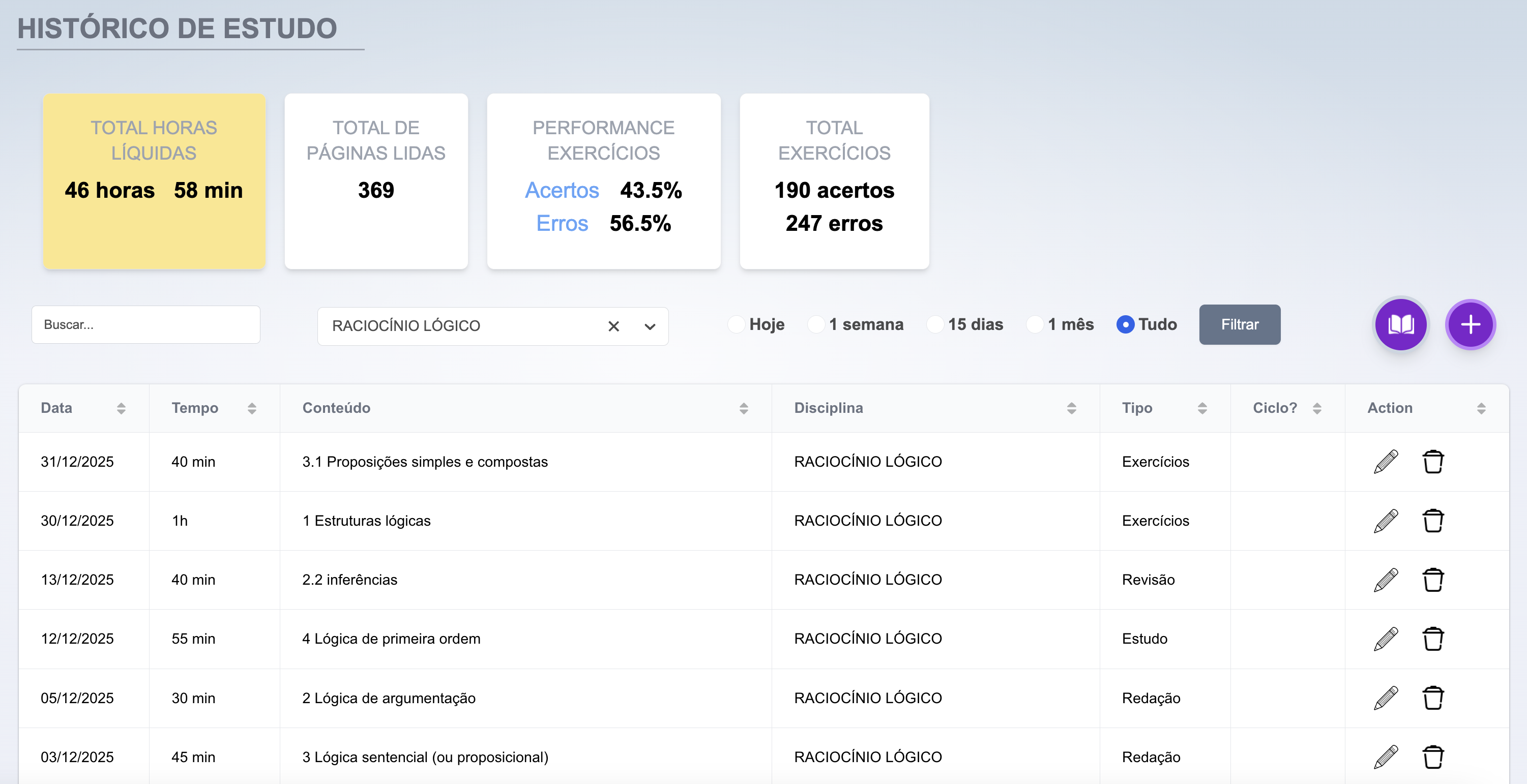Click the Erros label
Viewport: 1527px width, 784px height.
click(562, 223)
